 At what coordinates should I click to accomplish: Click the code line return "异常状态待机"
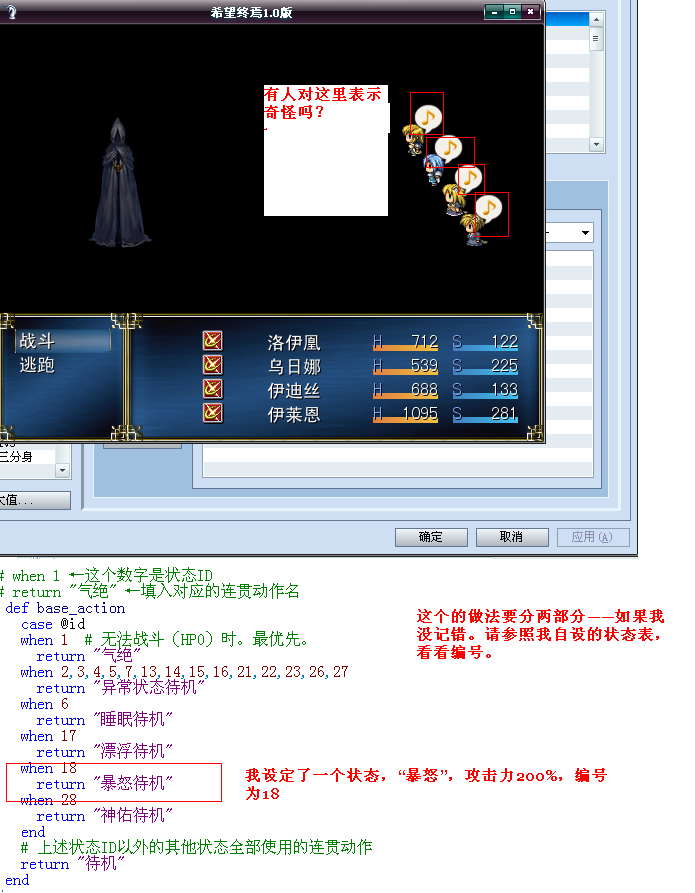[120, 688]
